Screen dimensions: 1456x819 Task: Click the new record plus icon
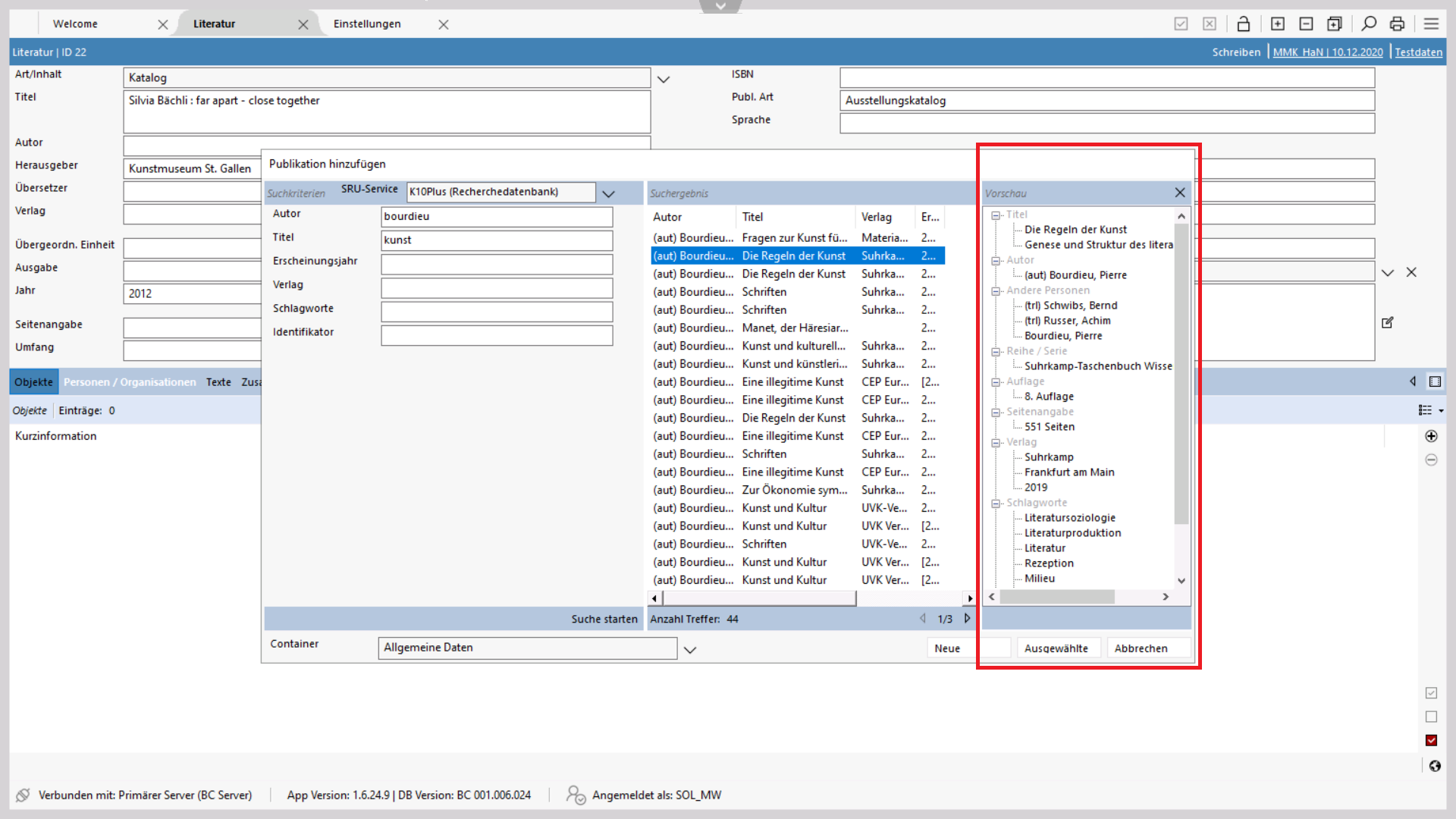point(1278,24)
